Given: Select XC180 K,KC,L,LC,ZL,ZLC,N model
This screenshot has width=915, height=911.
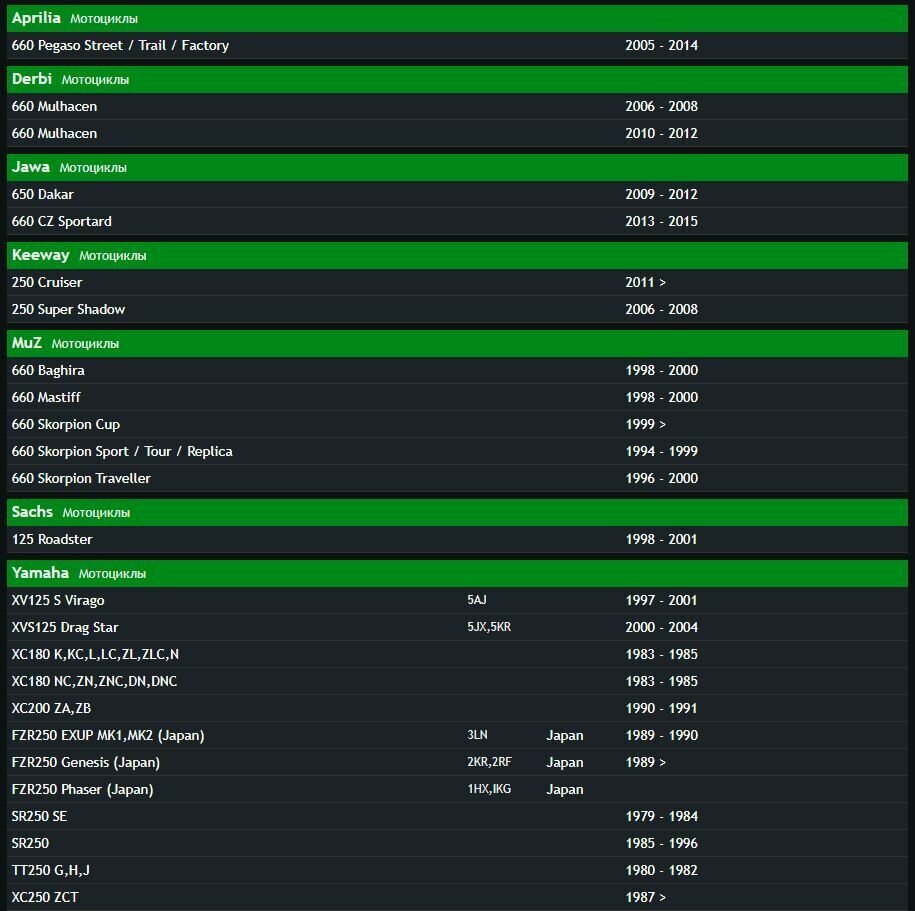Looking at the screenshot, I should tap(95, 654).
